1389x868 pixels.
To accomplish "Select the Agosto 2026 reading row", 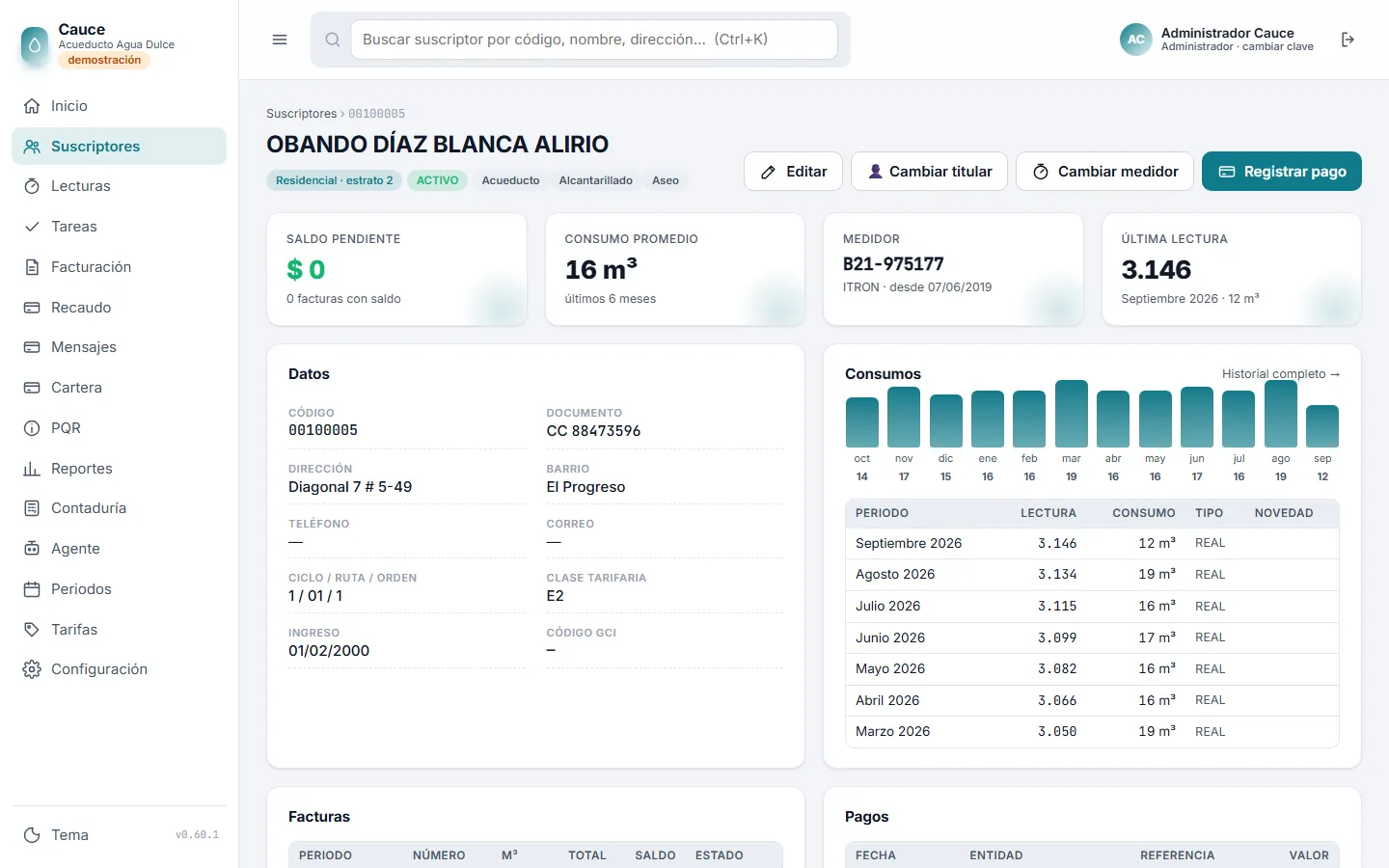I will (x=1092, y=575).
